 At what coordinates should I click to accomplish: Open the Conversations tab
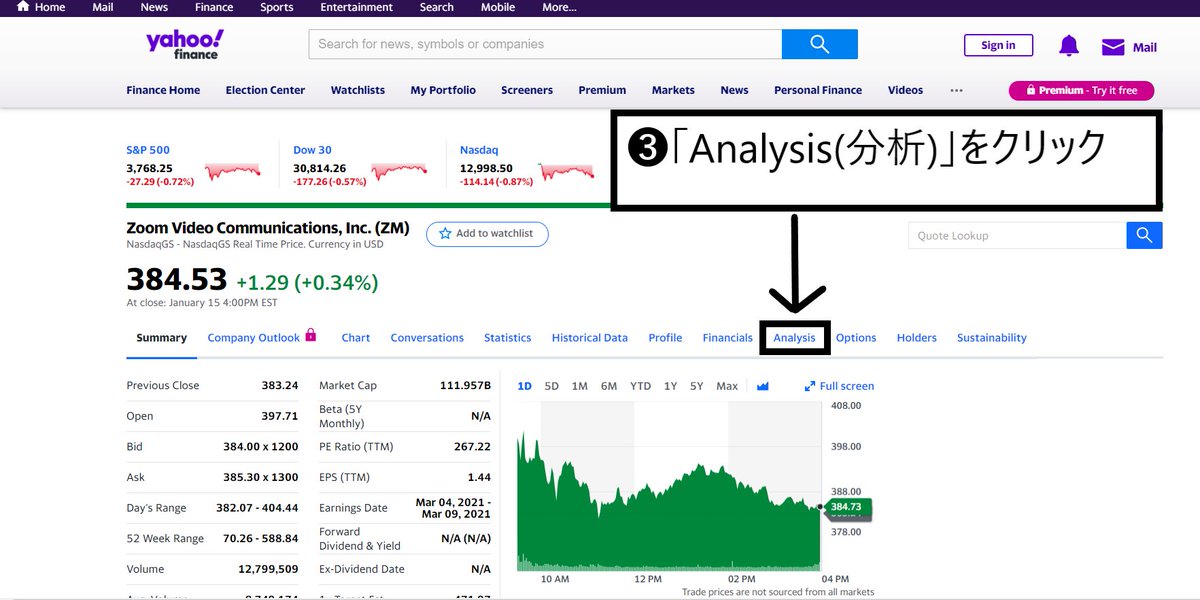[x=427, y=338]
